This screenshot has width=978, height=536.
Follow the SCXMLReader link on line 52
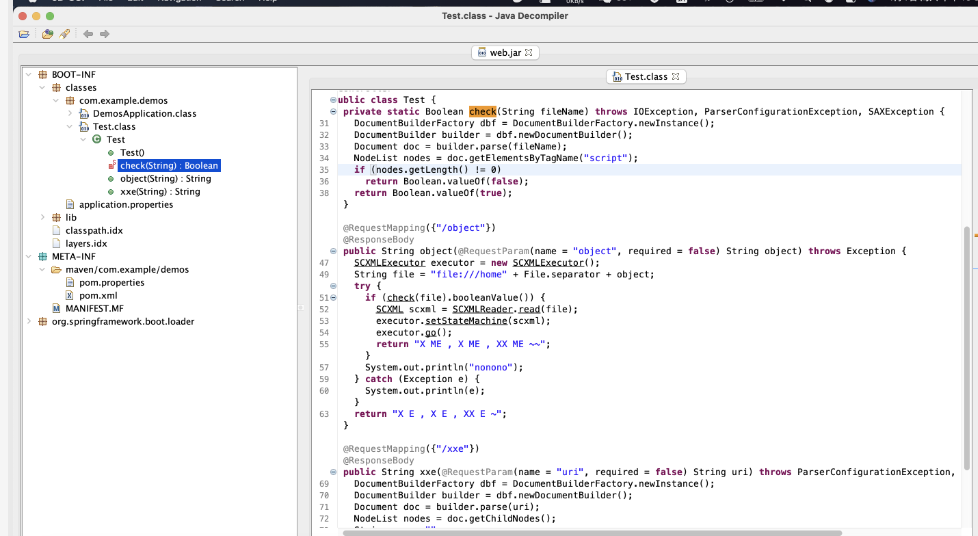(482, 309)
